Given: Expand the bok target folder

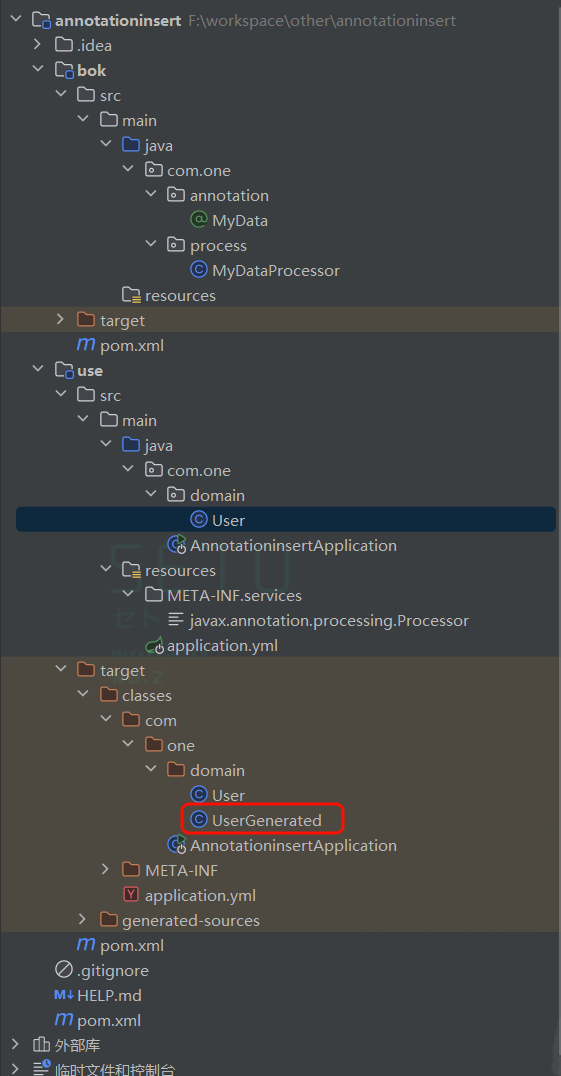Looking at the screenshot, I should pos(60,320).
